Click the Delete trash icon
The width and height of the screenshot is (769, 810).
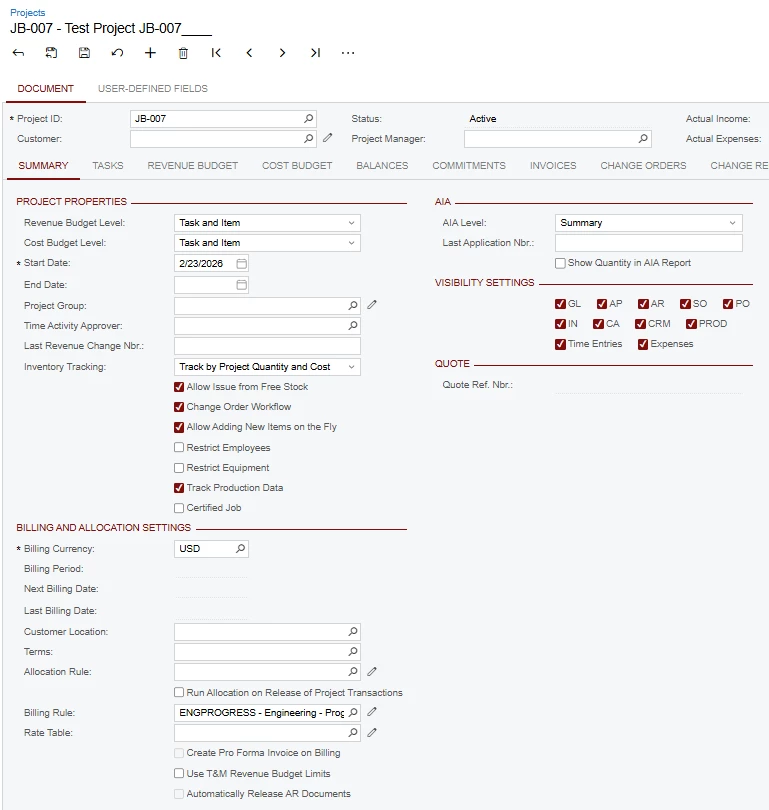[183, 53]
